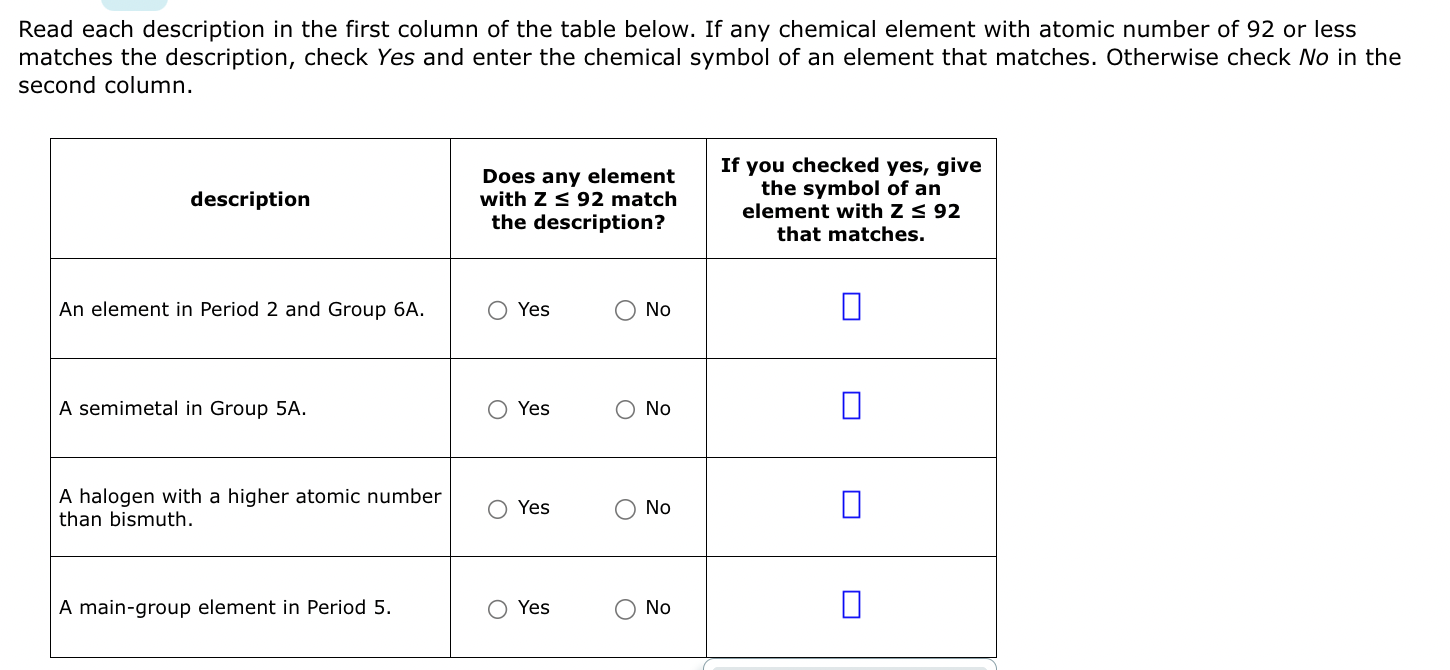This screenshot has height=670, width=1450.
Task: Click the symbol entry box for Period 2 Group 6A
Action: [x=851, y=306]
